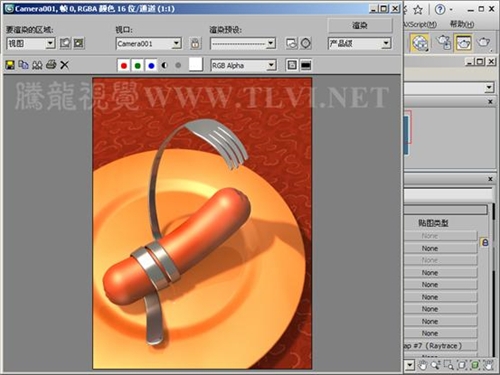The height and width of the screenshot is (375, 500).
Task: Copy the rendered image to clipboard
Action: coord(23,65)
